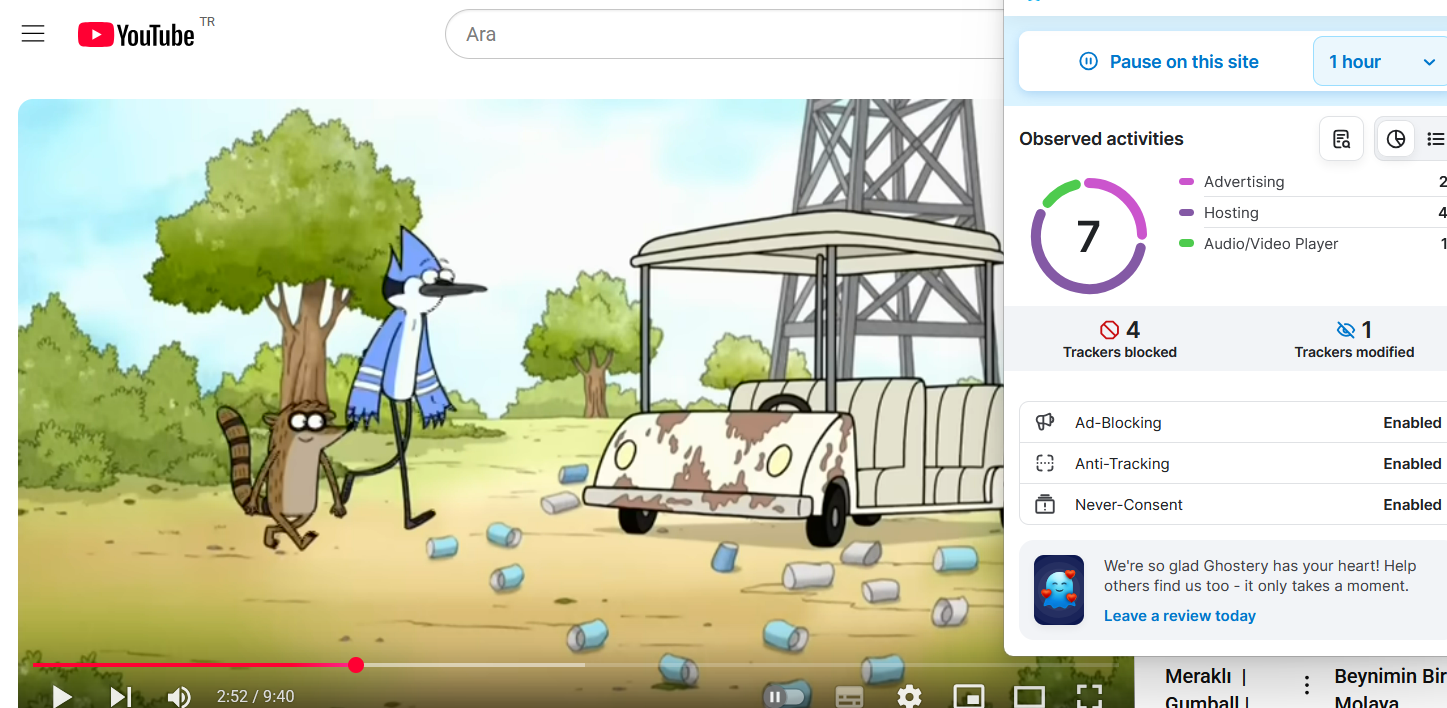The width and height of the screenshot is (1447, 708).
Task: Select the Hosting category row
Action: [x=1312, y=213]
